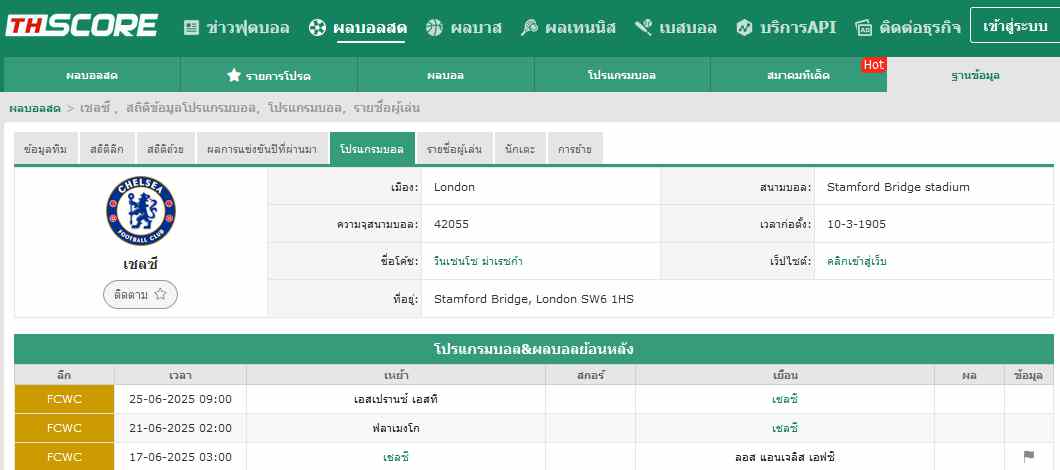This screenshot has width=1060, height=470.
Task: Switch to รายการโปรด tab
Action: click(269, 75)
